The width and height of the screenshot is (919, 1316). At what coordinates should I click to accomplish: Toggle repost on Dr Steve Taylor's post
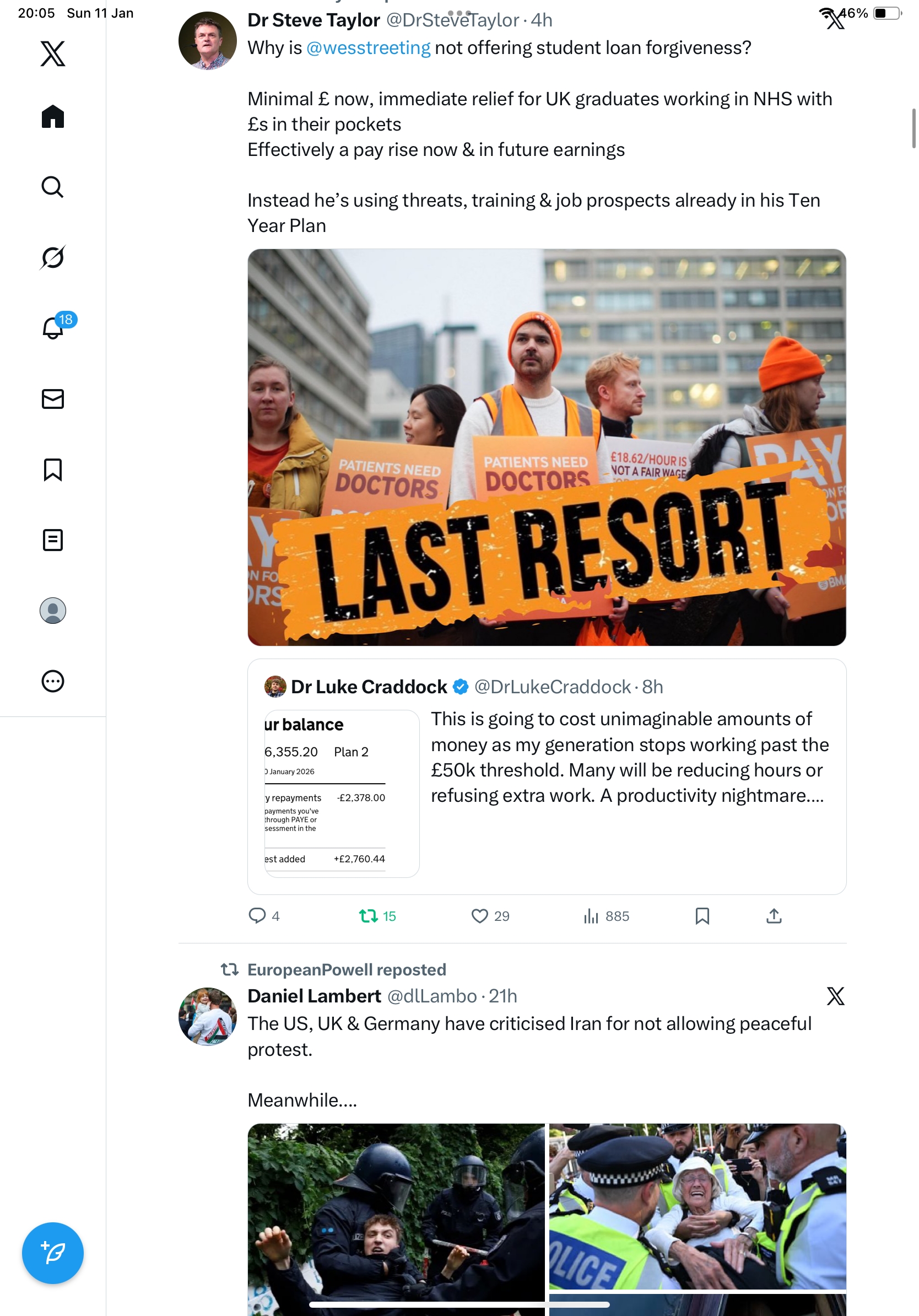pyautogui.click(x=377, y=916)
